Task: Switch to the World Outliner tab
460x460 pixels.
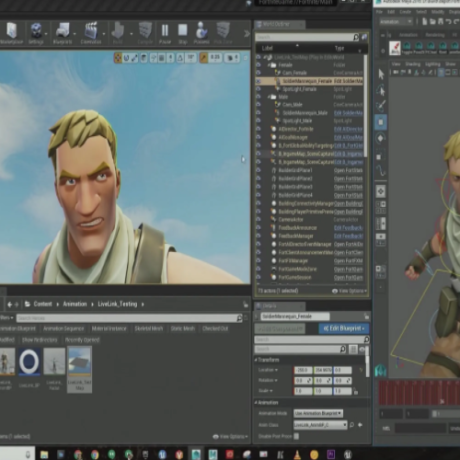Action: point(279,24)
